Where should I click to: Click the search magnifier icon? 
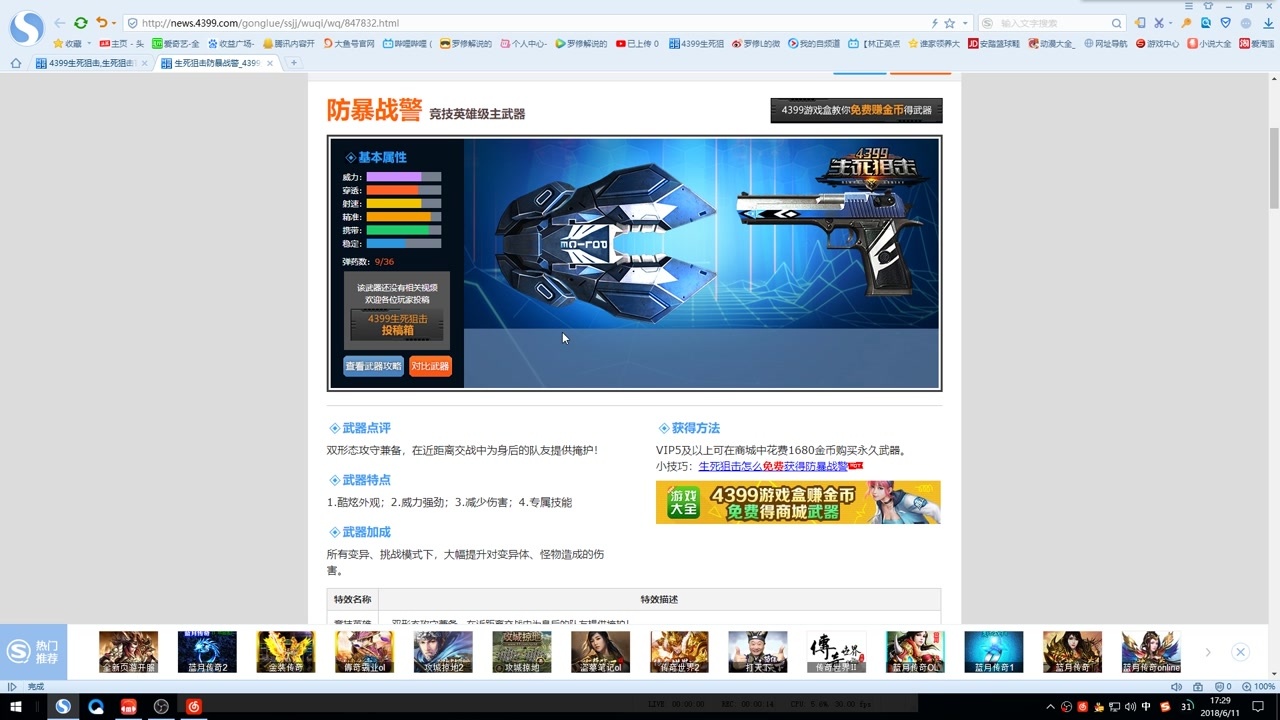point(1117,23)
